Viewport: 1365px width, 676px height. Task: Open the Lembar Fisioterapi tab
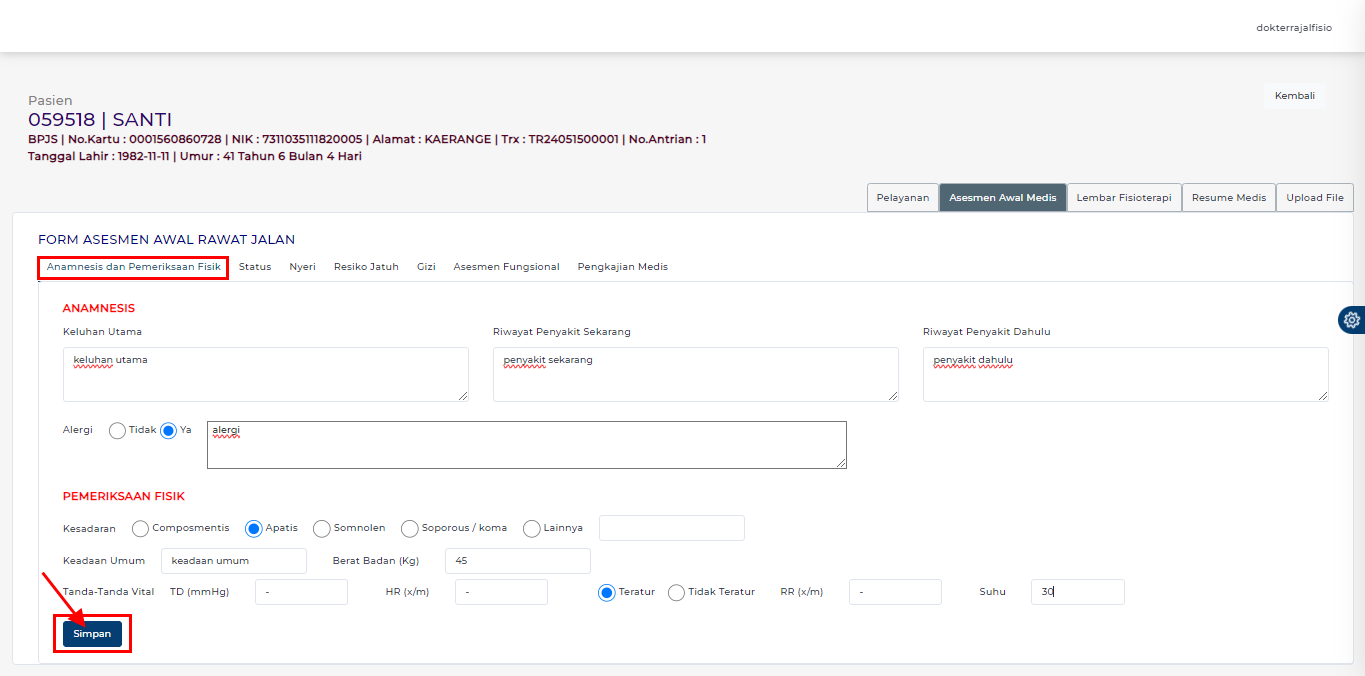point(1124,198)
